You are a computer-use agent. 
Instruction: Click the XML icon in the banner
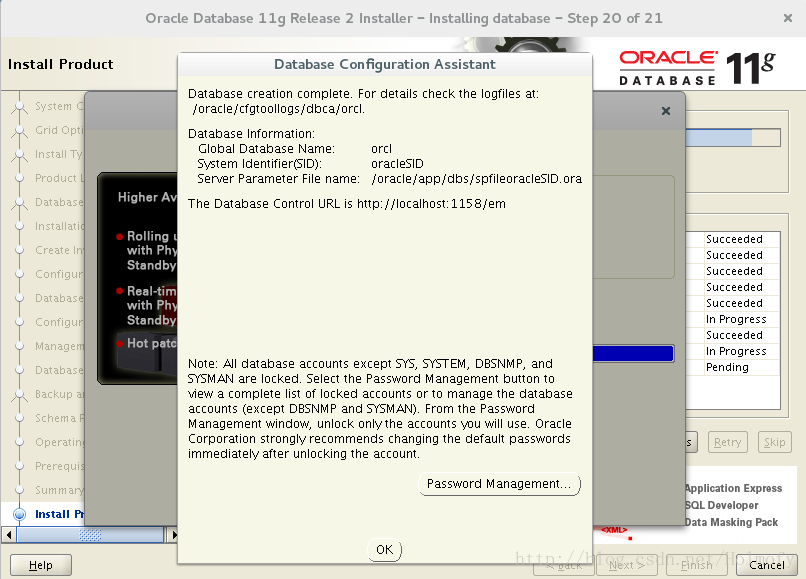pyautogui.click(x=615, y=531)
